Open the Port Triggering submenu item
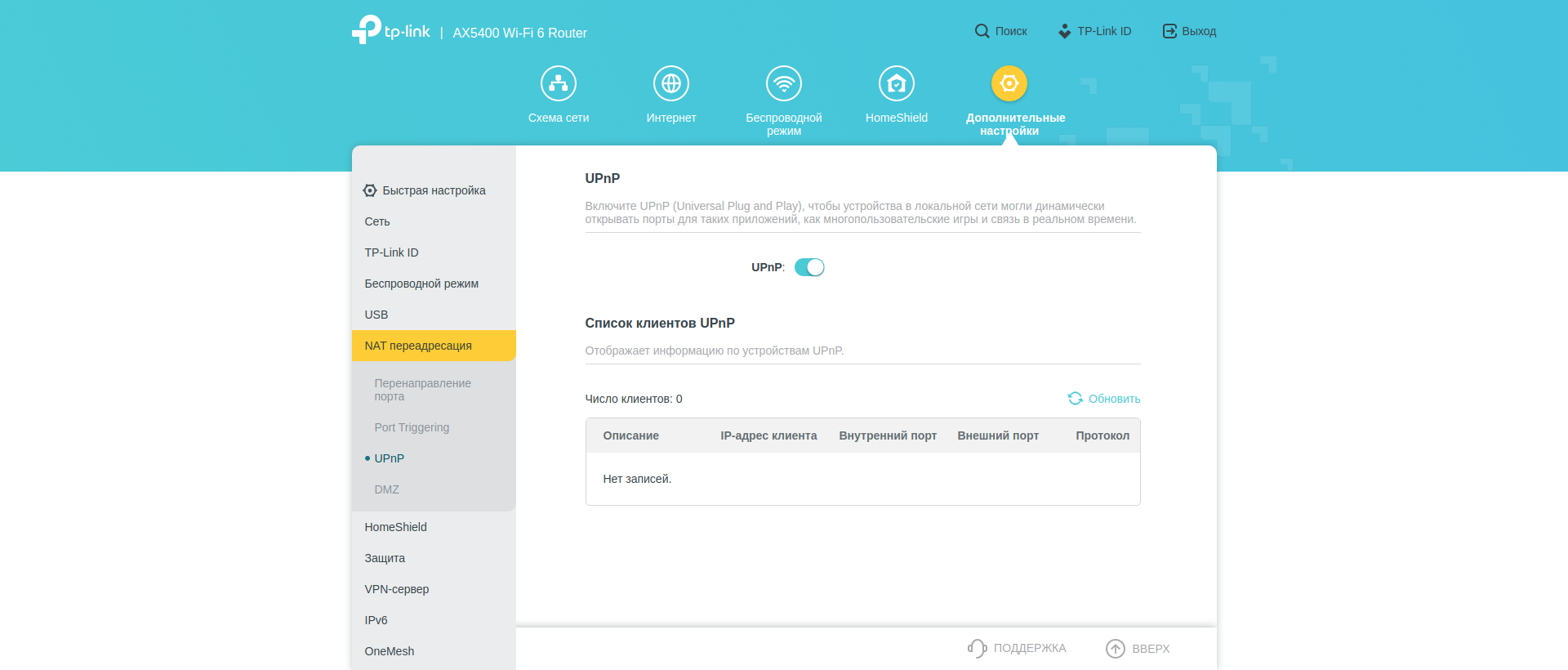1568x670 pixels. point(412,427)
